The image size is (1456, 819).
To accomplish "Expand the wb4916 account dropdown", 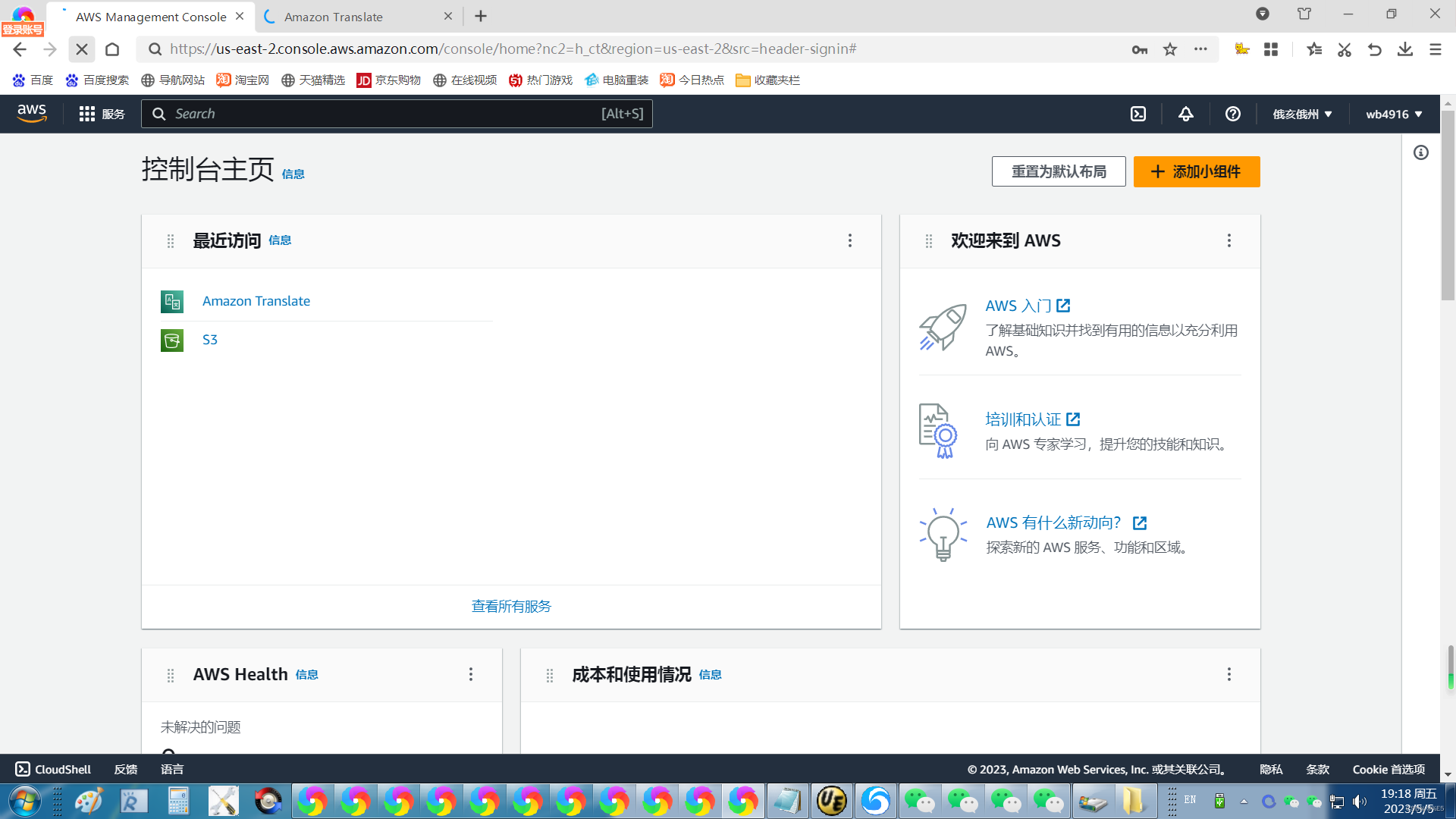I will (1394, 114).
